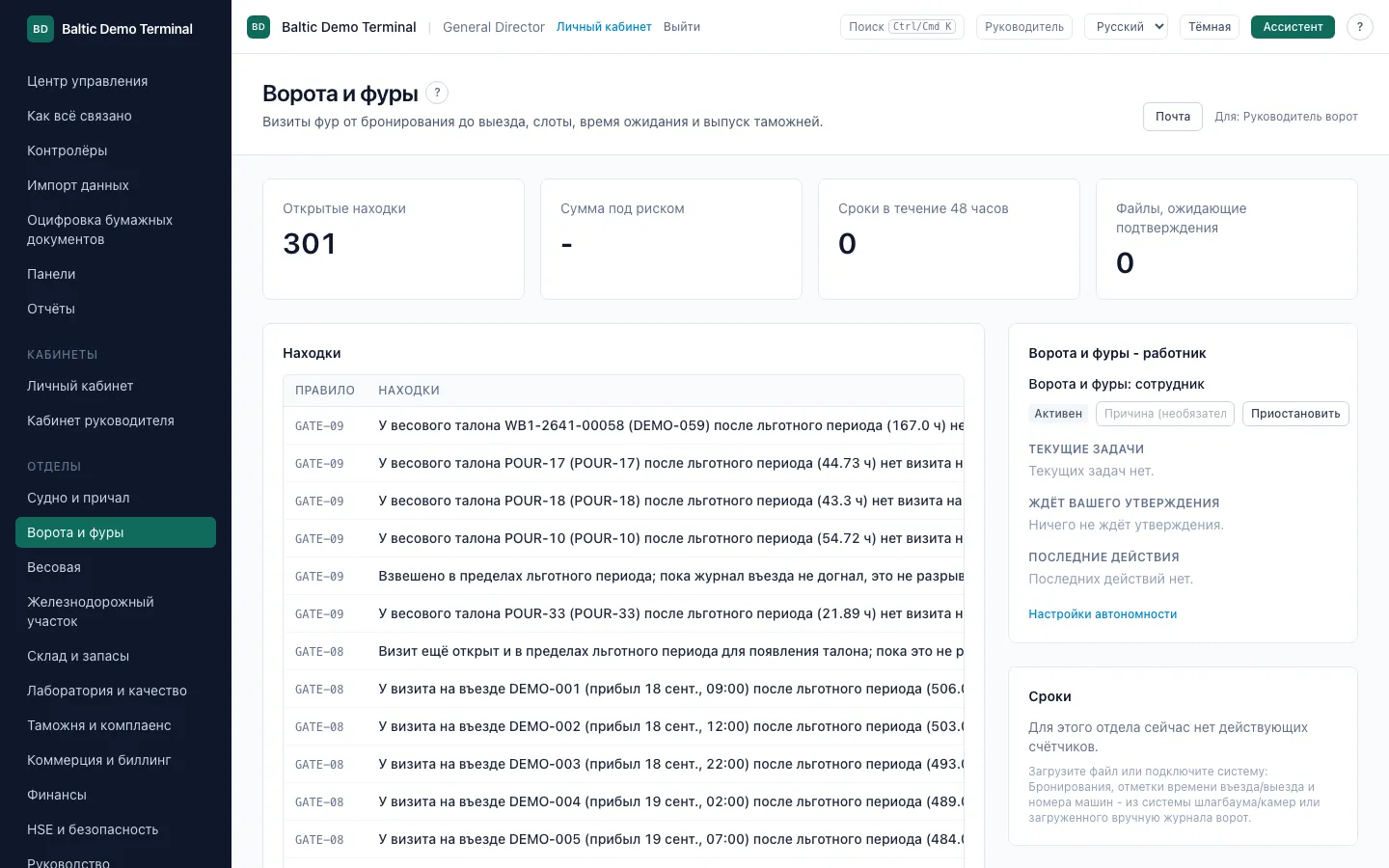Viewport: 1389px width, 868px height.
Task: Open Контролёры in the sidebar
Action: click(116, 150)
